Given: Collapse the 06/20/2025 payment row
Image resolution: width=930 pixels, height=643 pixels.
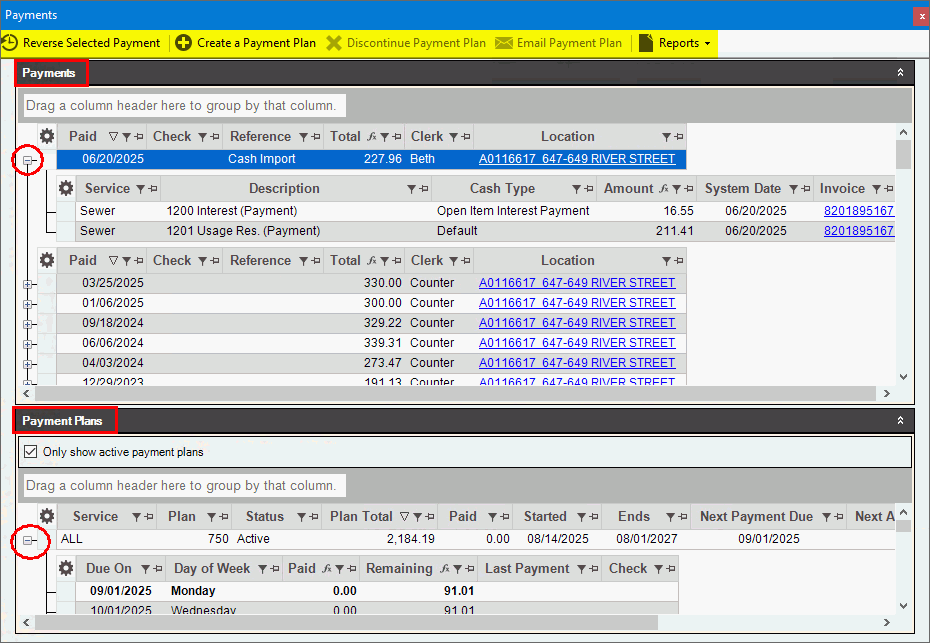Looking at the screenshot, I should click(x=29, y=160).
